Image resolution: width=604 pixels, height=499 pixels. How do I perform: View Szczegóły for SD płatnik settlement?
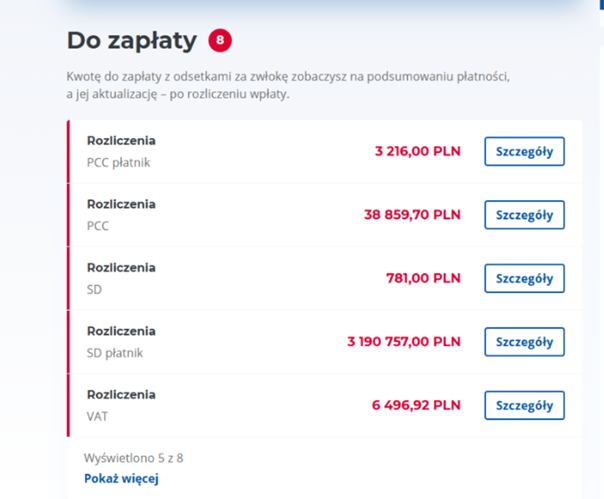(524, 342)
